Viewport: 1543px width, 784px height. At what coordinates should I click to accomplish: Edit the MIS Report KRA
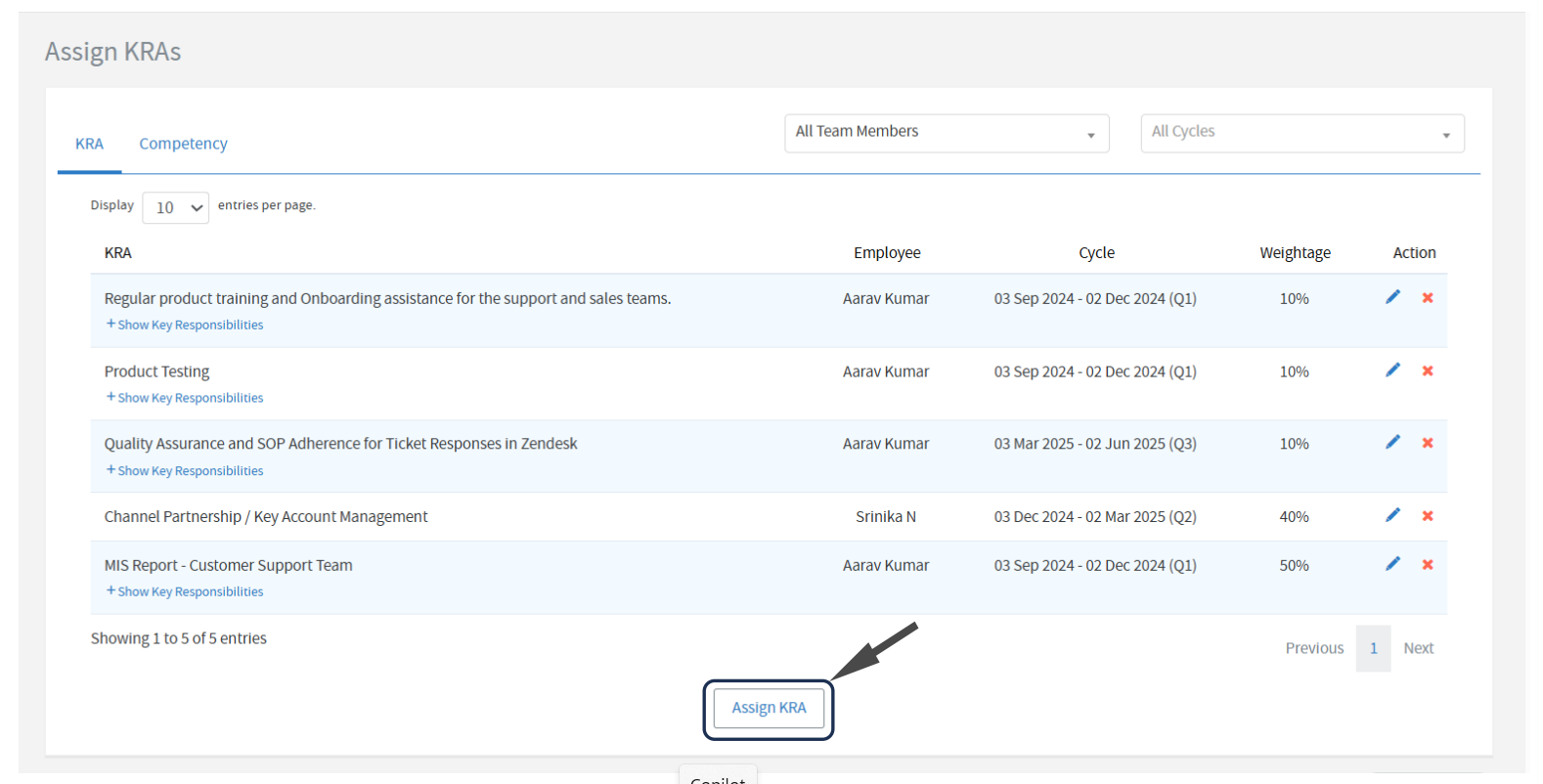pos(1392,564)
